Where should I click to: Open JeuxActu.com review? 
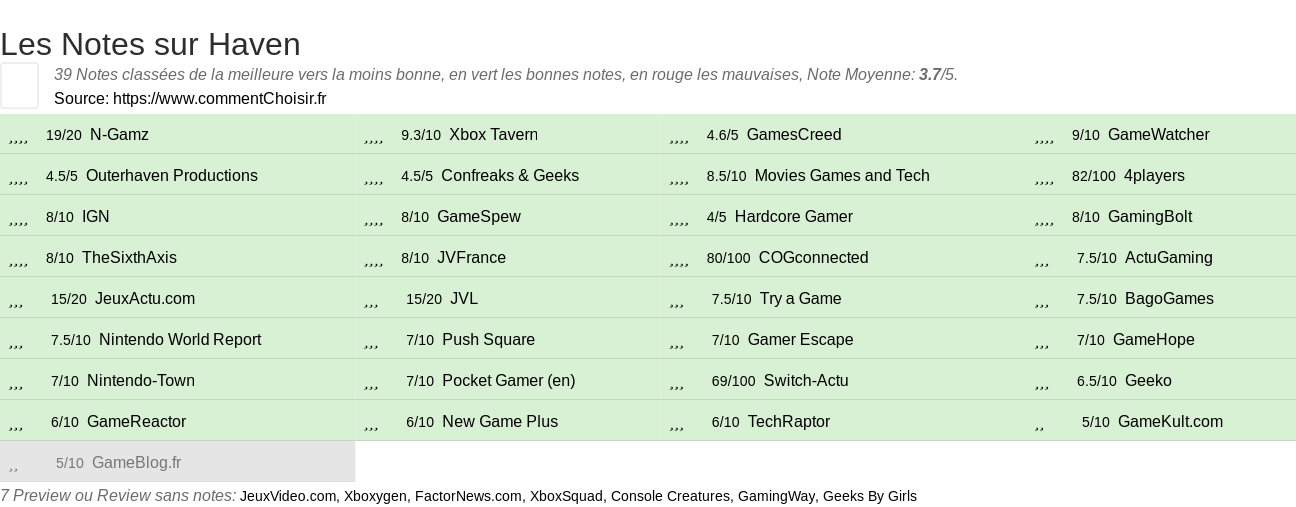click(145, 299)
